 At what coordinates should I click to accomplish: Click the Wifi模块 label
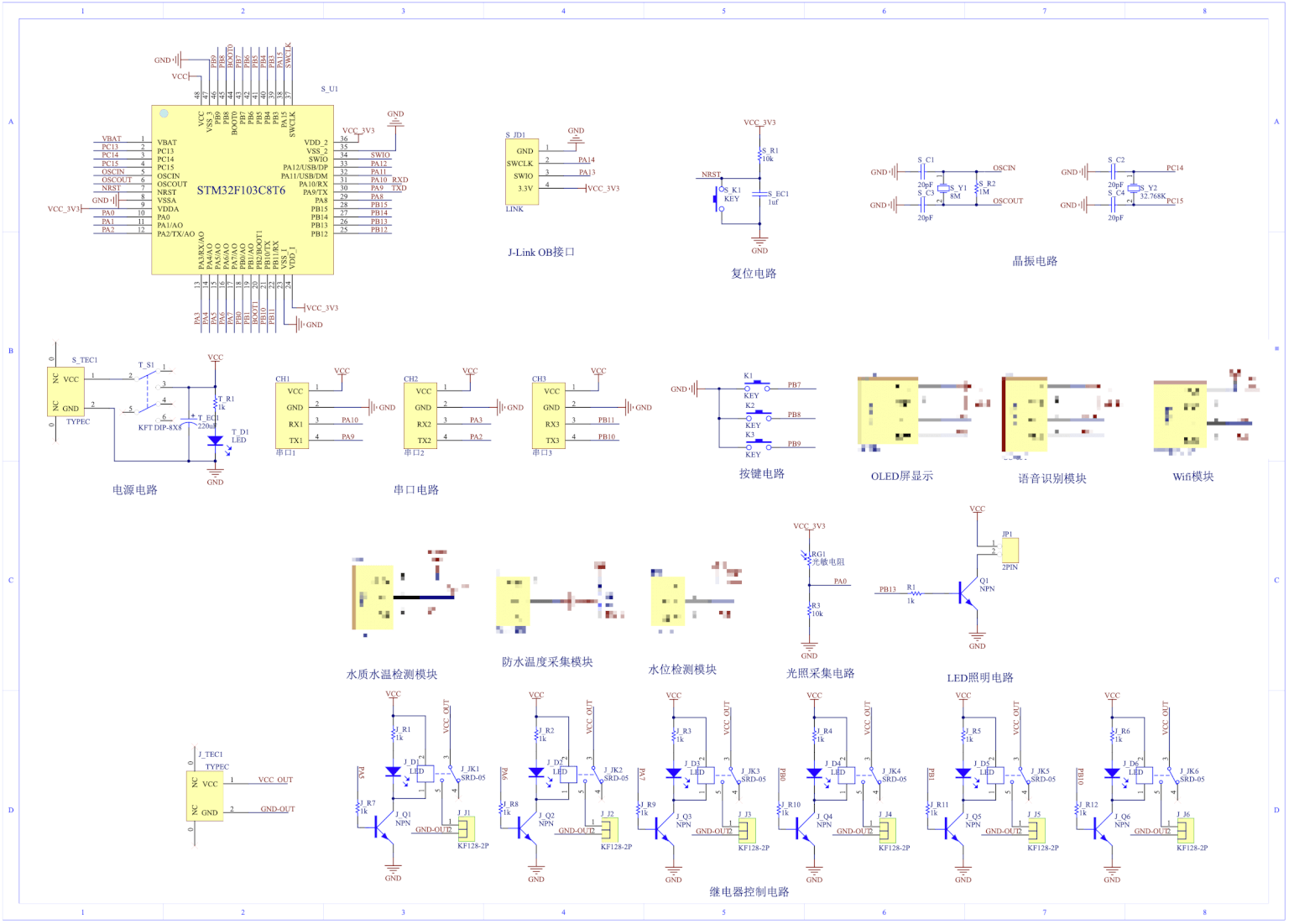pyautogui.click(x=1193, y=477)
